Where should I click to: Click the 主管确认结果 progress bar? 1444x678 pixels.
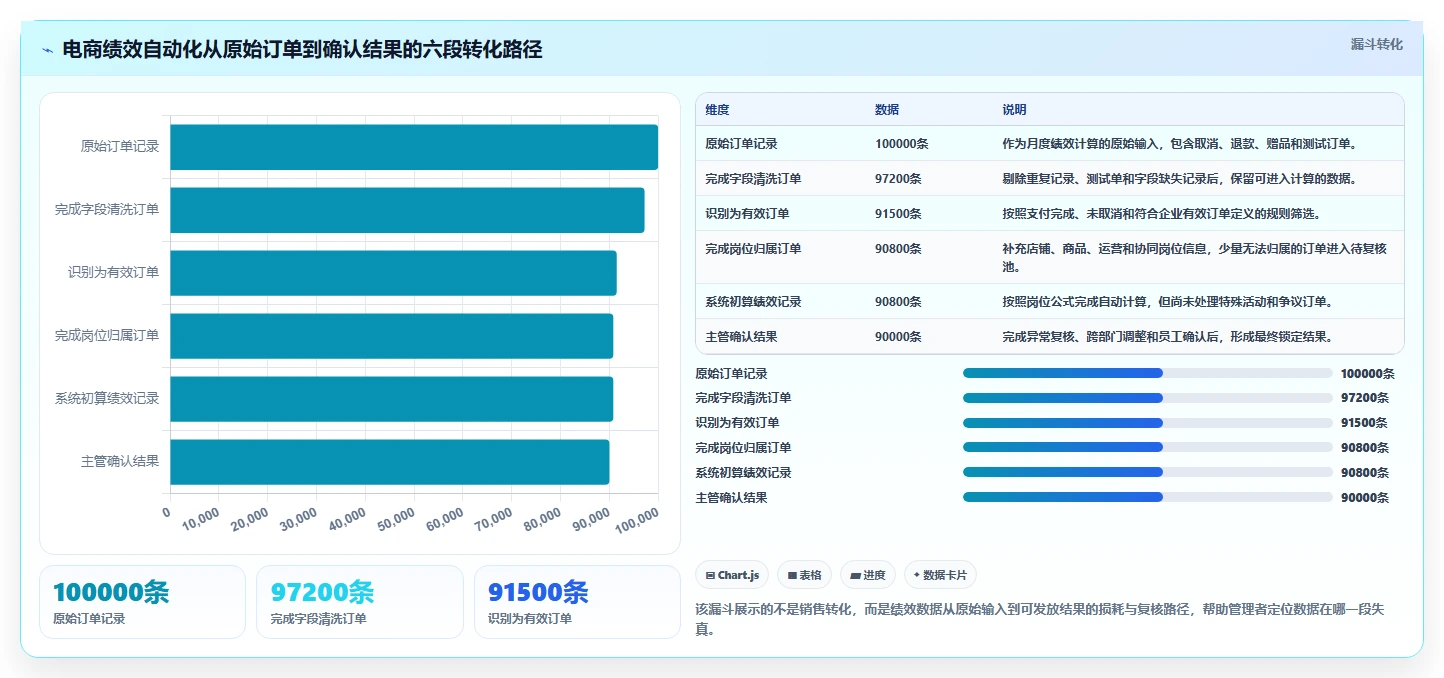[1148, 497]
